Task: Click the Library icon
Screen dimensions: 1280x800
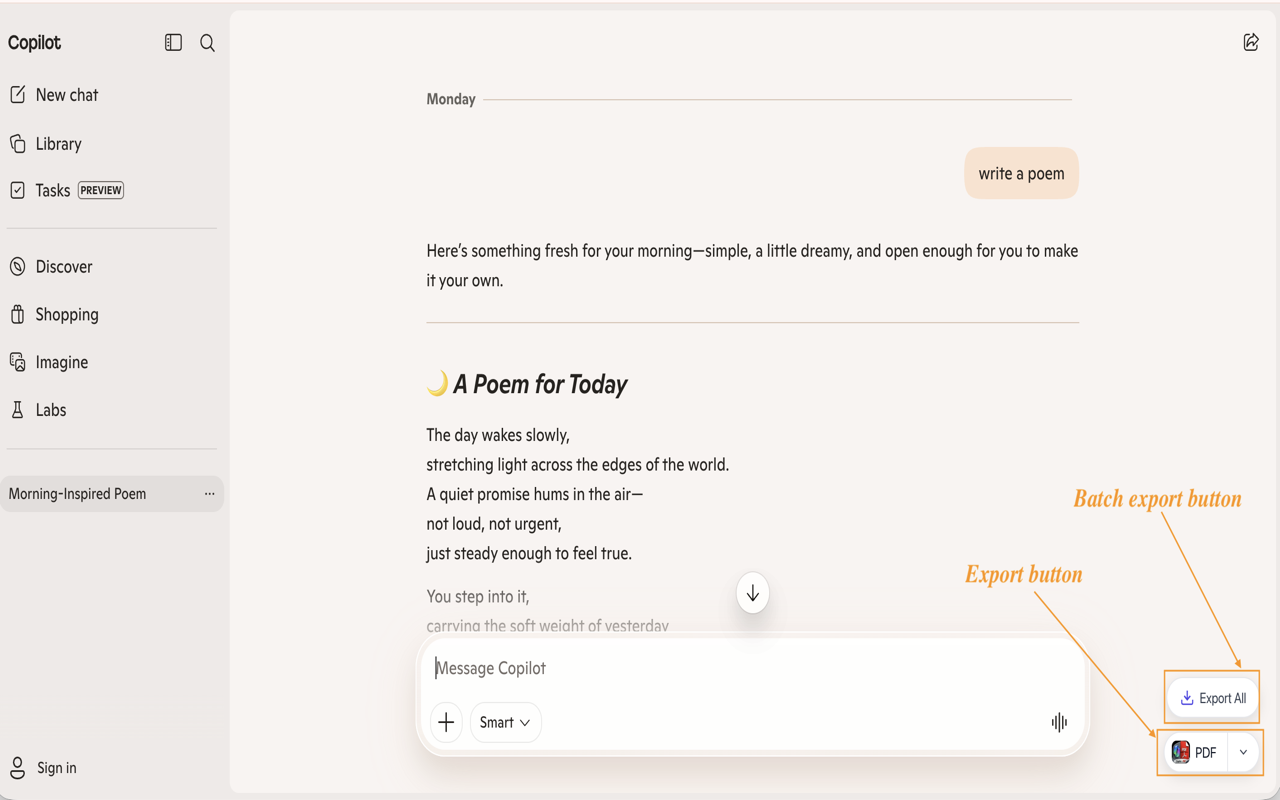Action: pos(18,144)
